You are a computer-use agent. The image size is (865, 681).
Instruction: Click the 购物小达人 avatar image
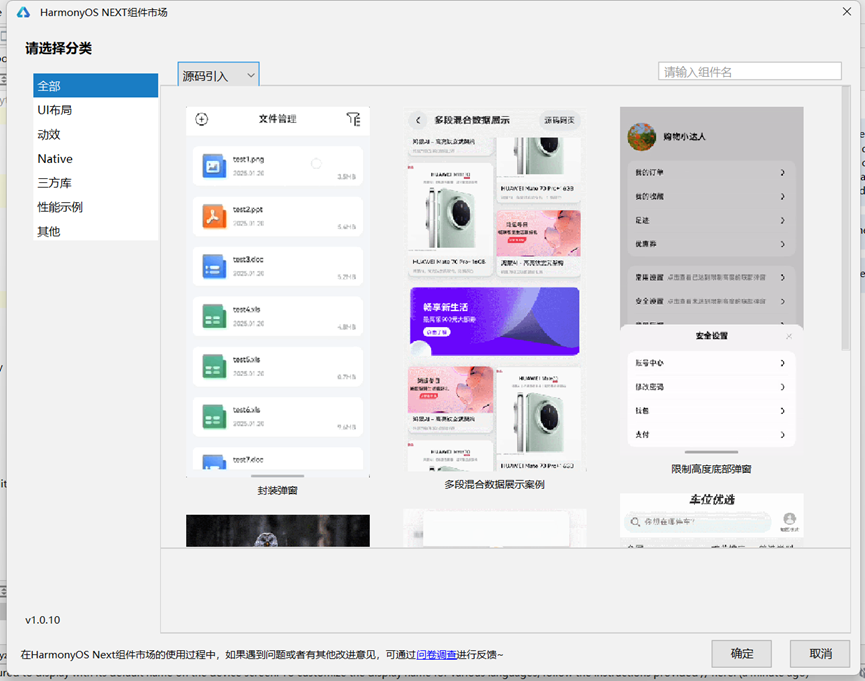(642, 136)
